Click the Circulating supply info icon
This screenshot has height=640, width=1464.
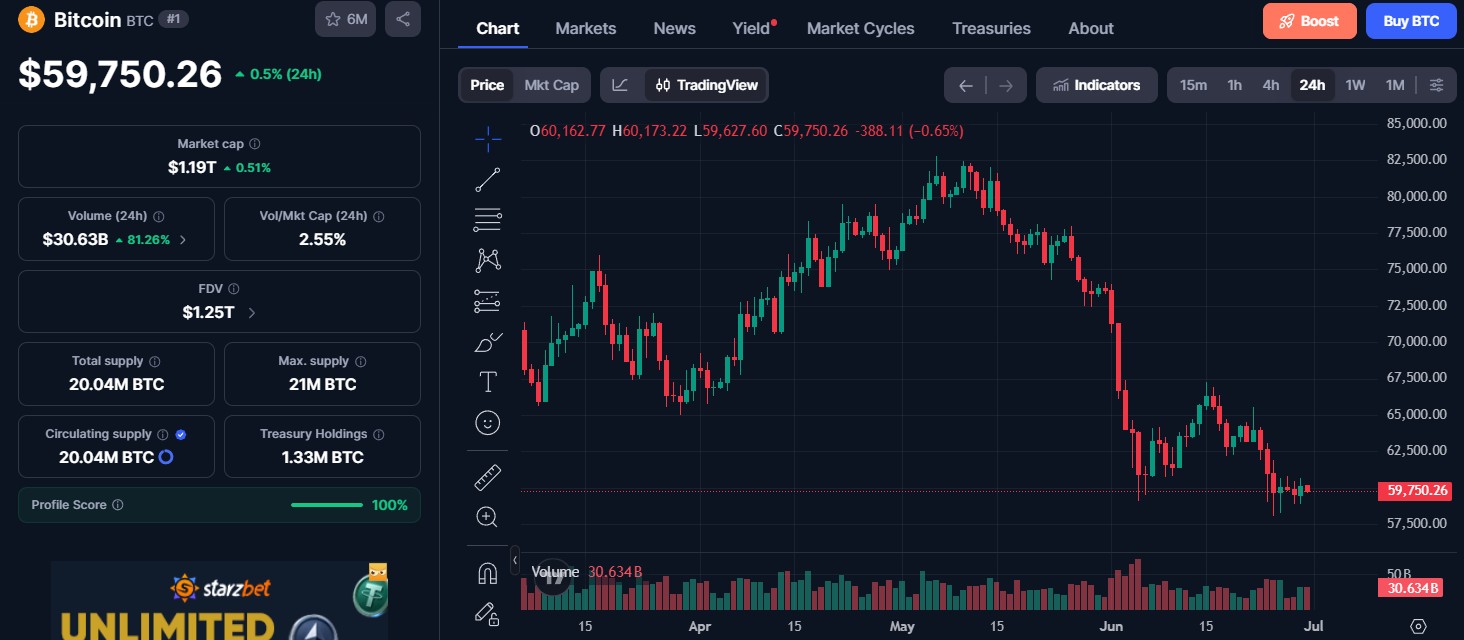163,434
